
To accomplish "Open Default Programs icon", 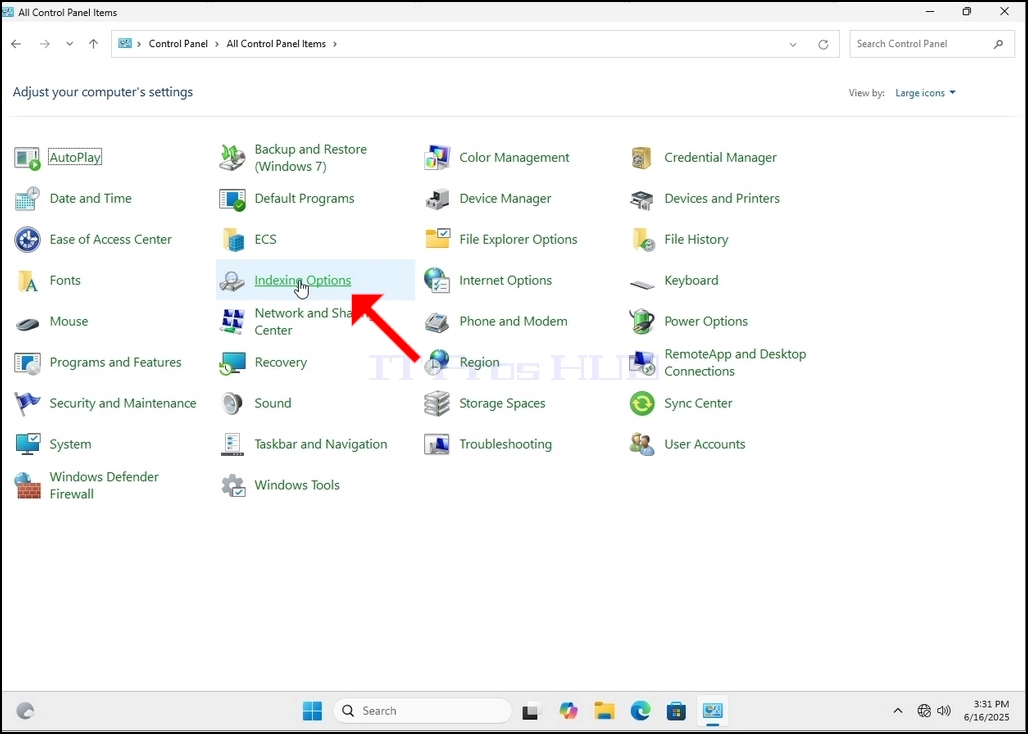I will (232, 199).
